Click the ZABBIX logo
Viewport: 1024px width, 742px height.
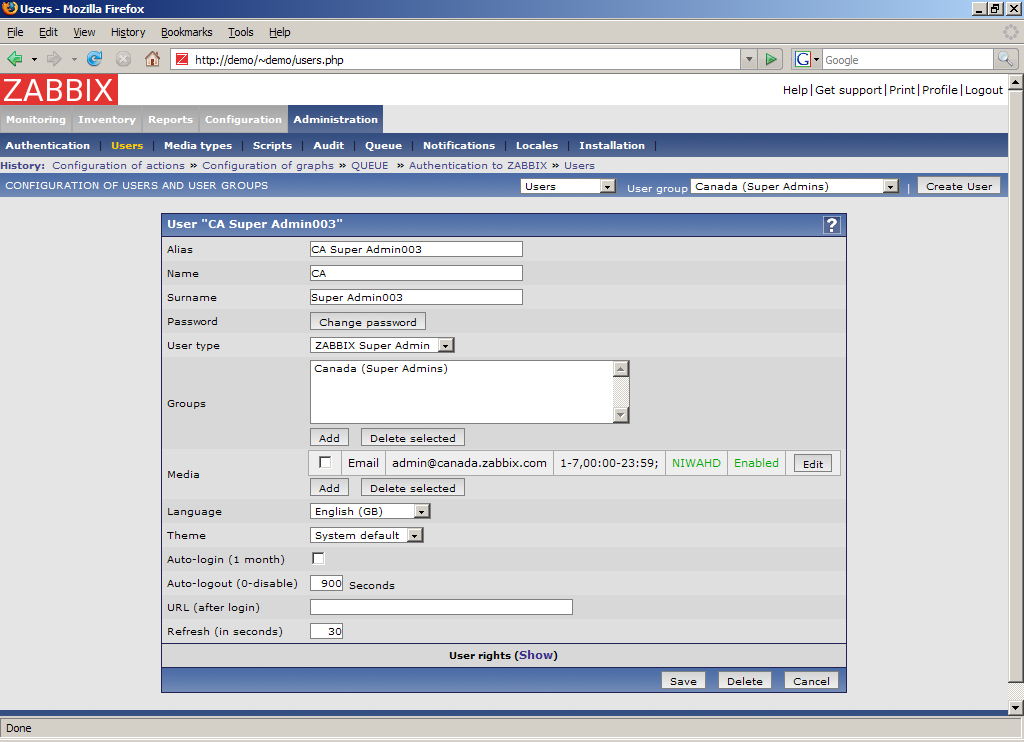click(x=59, y=89)
